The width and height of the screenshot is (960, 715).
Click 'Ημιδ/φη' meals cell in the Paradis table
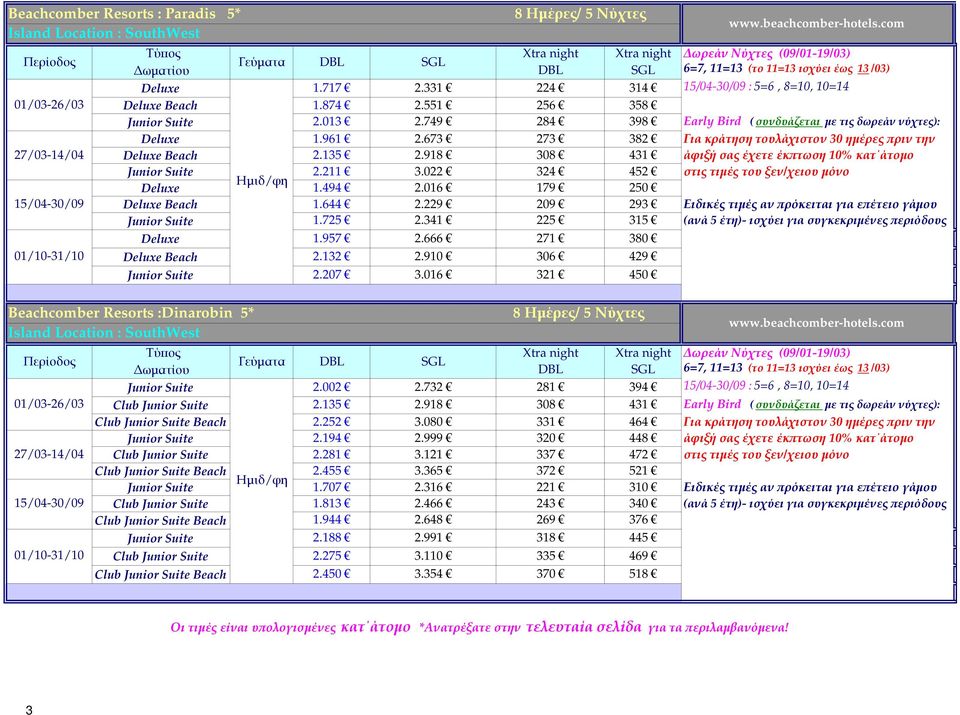click(x=261, y=181)
